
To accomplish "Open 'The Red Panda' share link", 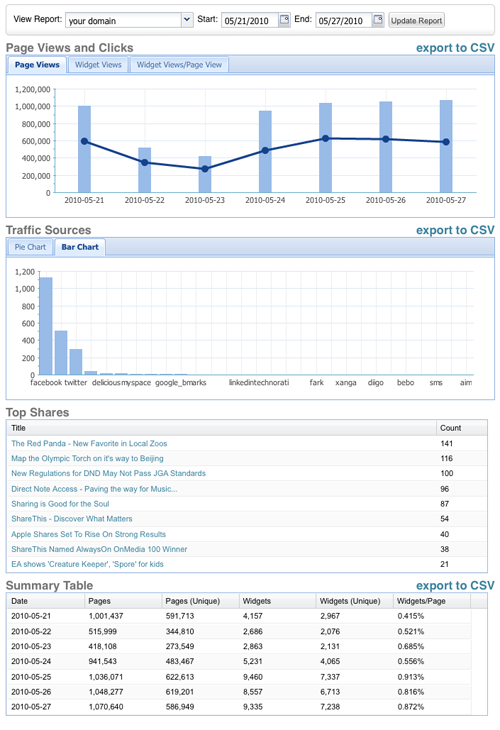I will click(x=89, y=444).
